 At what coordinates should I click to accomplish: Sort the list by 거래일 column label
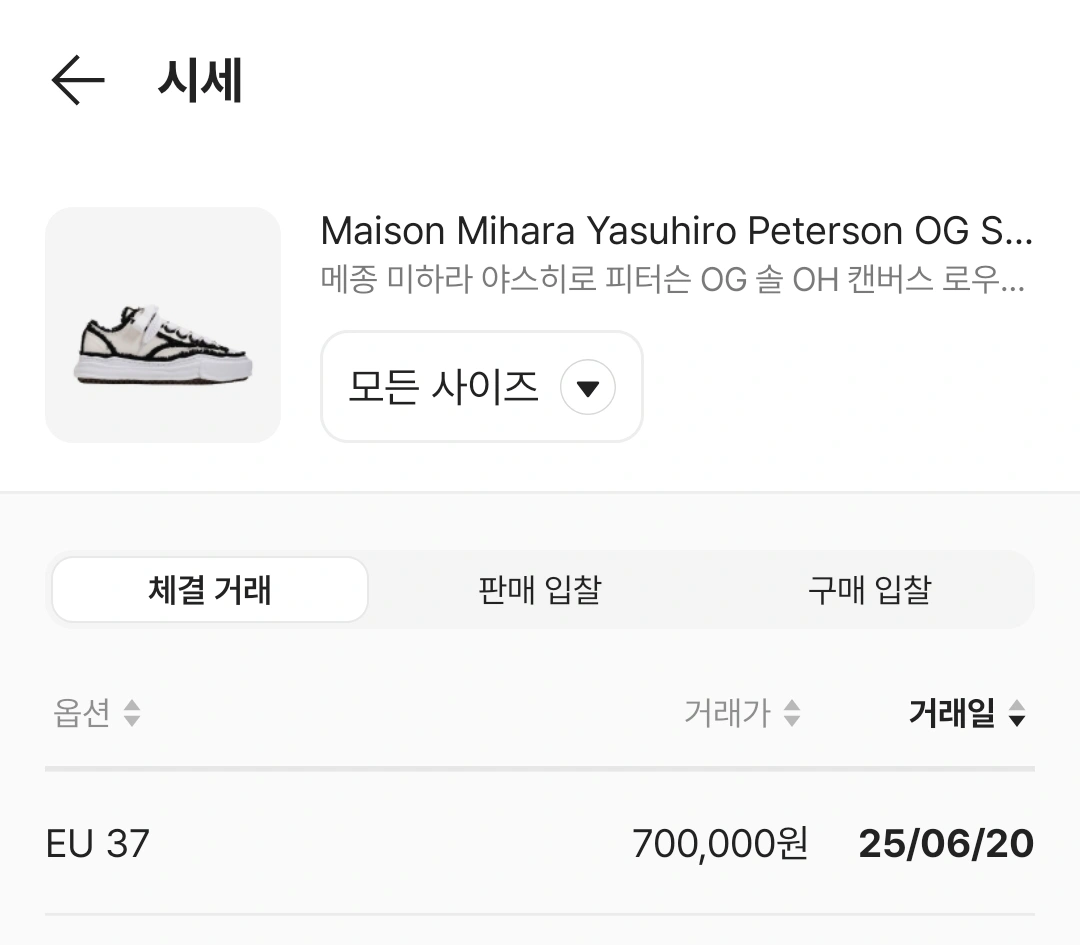pyautogui.click(x=951, y=713)
